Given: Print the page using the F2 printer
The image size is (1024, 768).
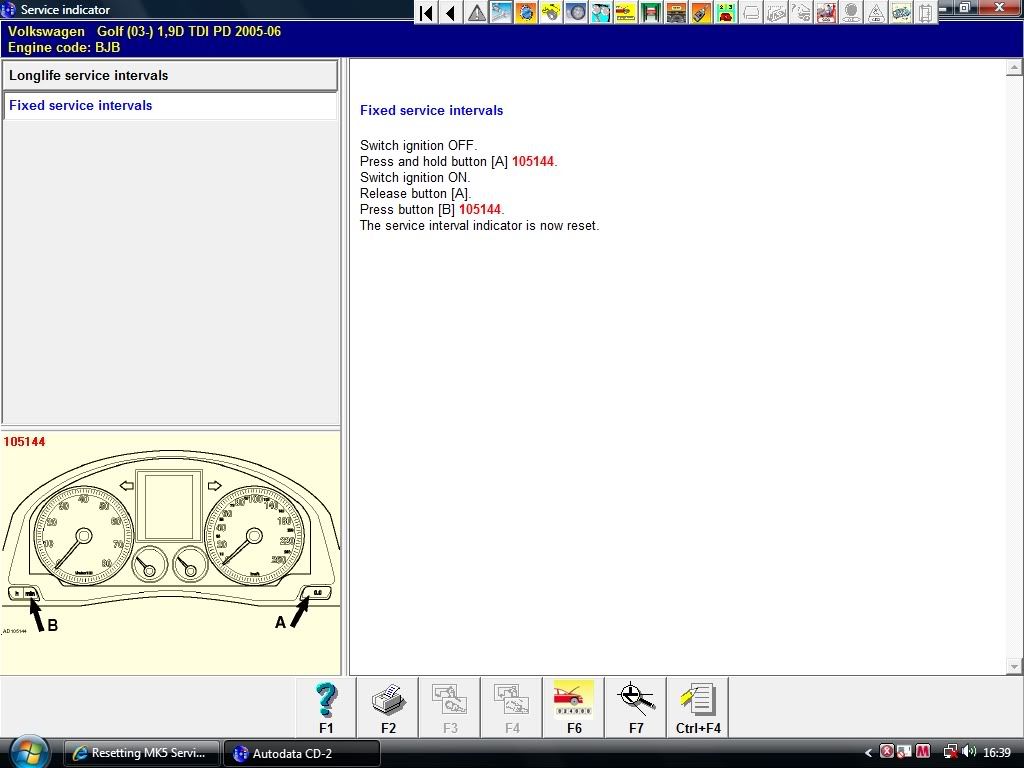Looking at the screenshot, I should tap(388, 707).
